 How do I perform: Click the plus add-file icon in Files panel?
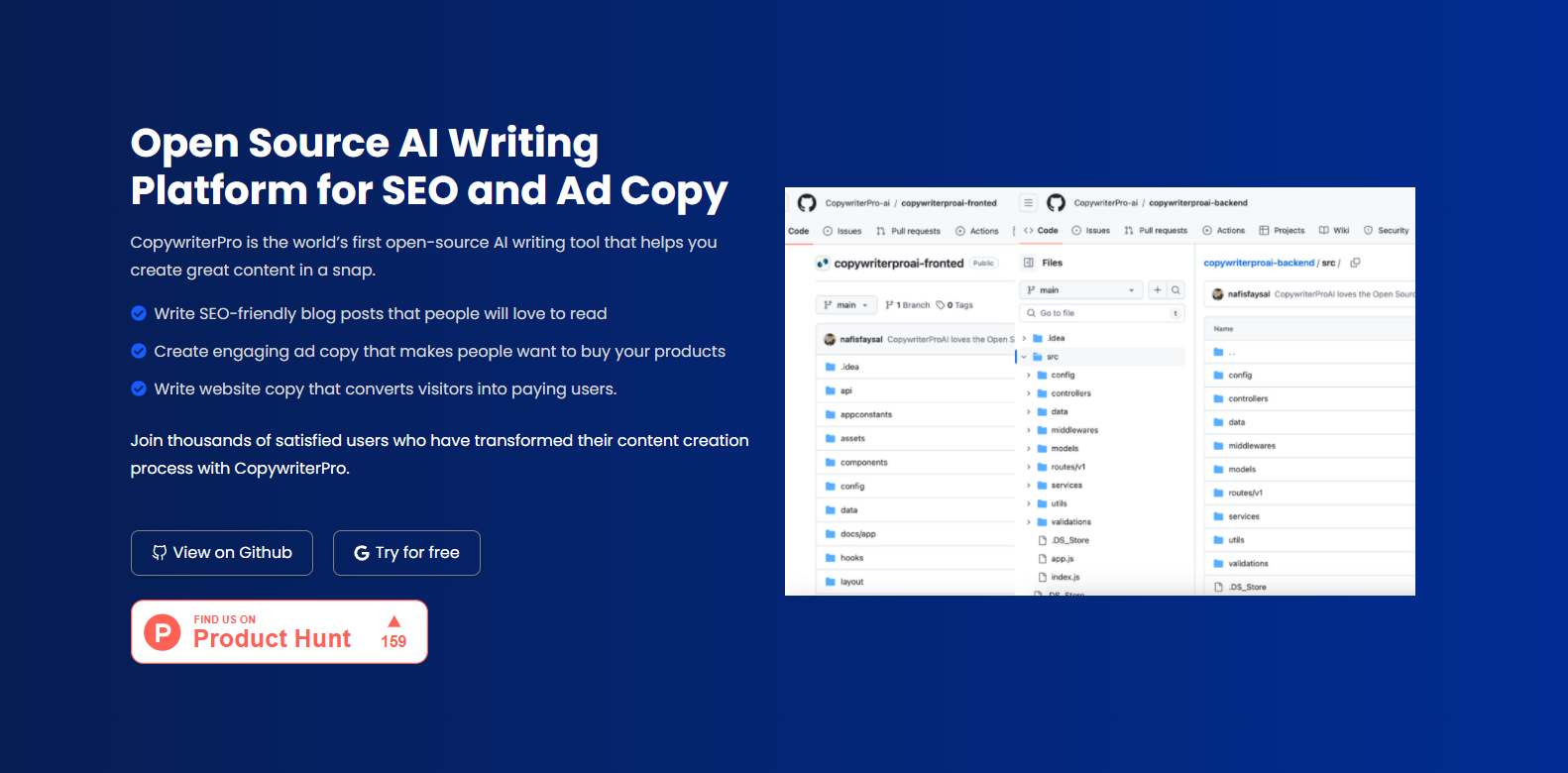(x=1157, y=290)
